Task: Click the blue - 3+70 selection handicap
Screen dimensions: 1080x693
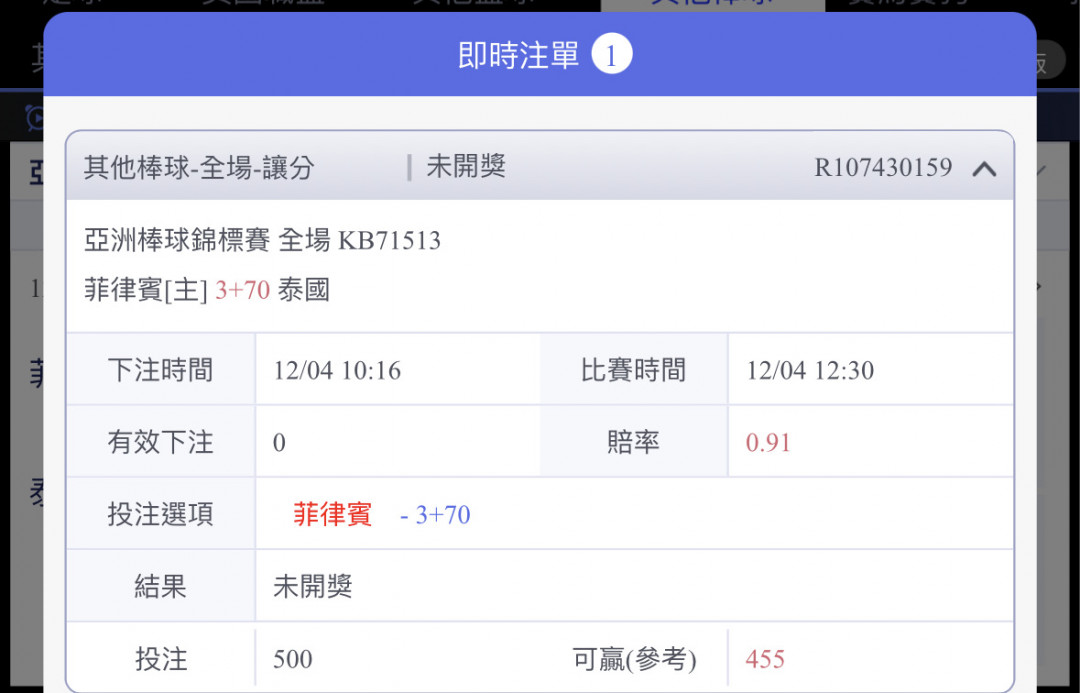Action: click(435, 515)
